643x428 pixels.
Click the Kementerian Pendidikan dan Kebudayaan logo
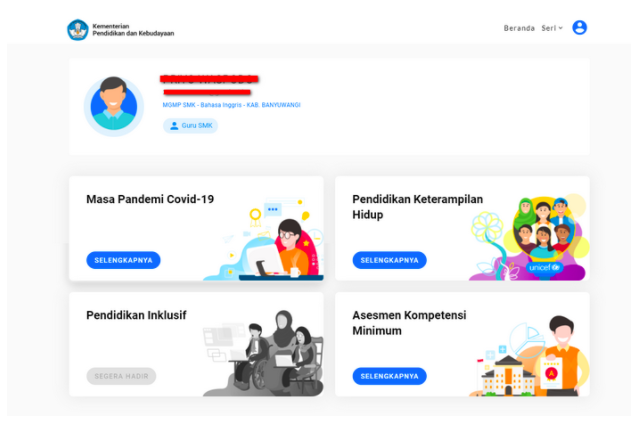[x=78, y=30]
